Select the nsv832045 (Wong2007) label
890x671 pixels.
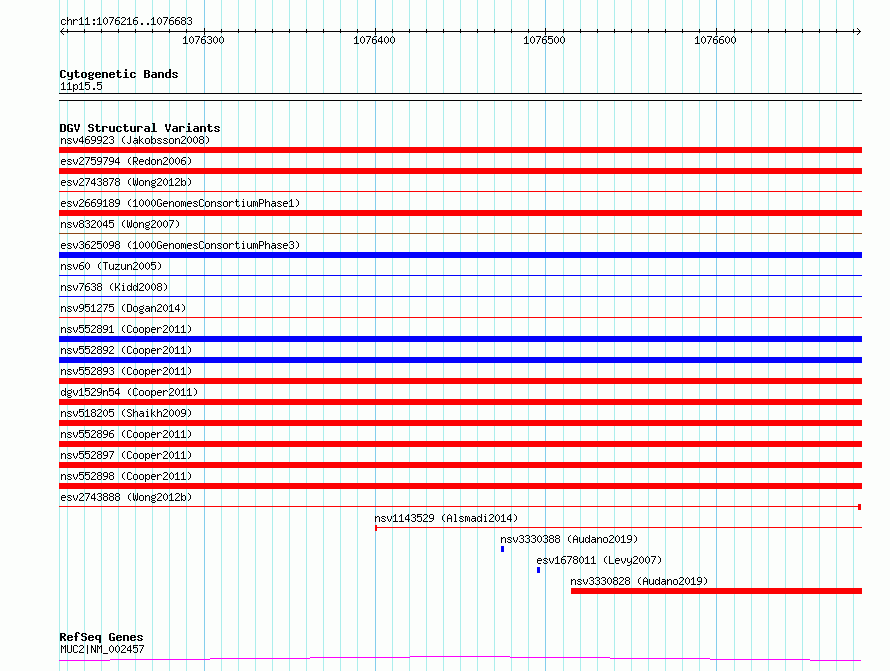[x=120, y=224]
